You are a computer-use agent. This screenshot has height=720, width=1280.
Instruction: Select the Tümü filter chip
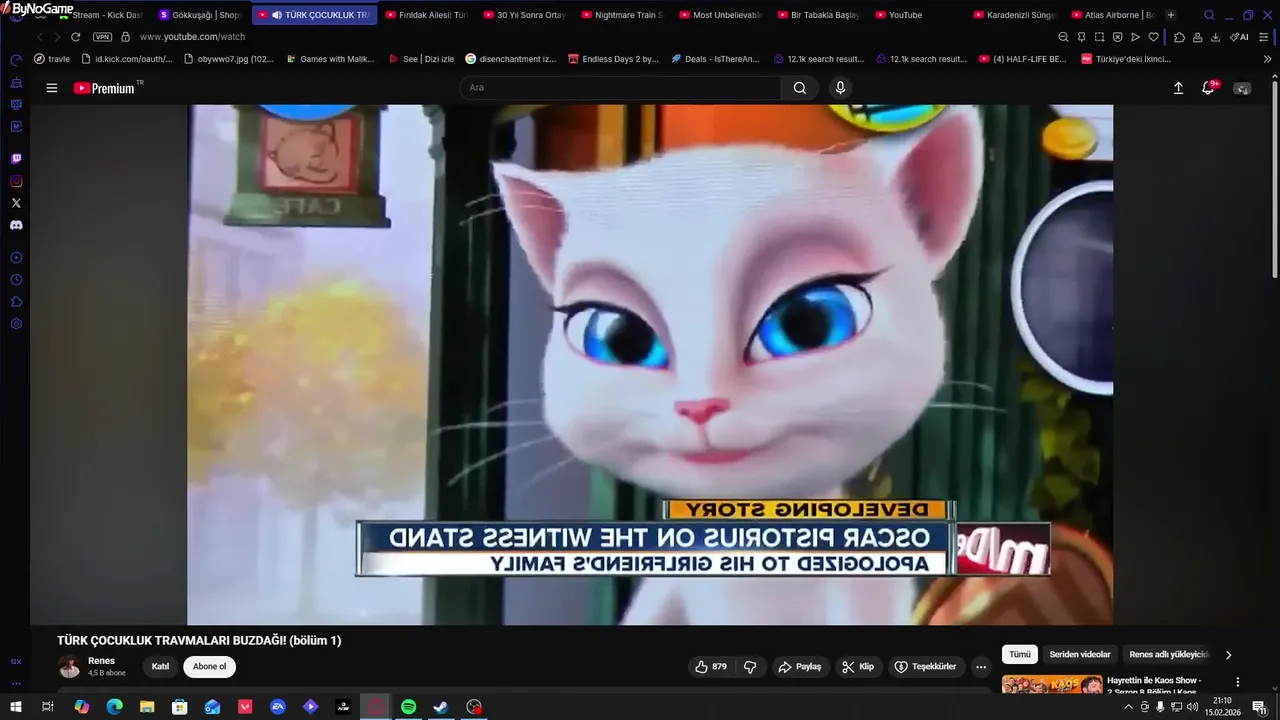(x=1019, y=655)
